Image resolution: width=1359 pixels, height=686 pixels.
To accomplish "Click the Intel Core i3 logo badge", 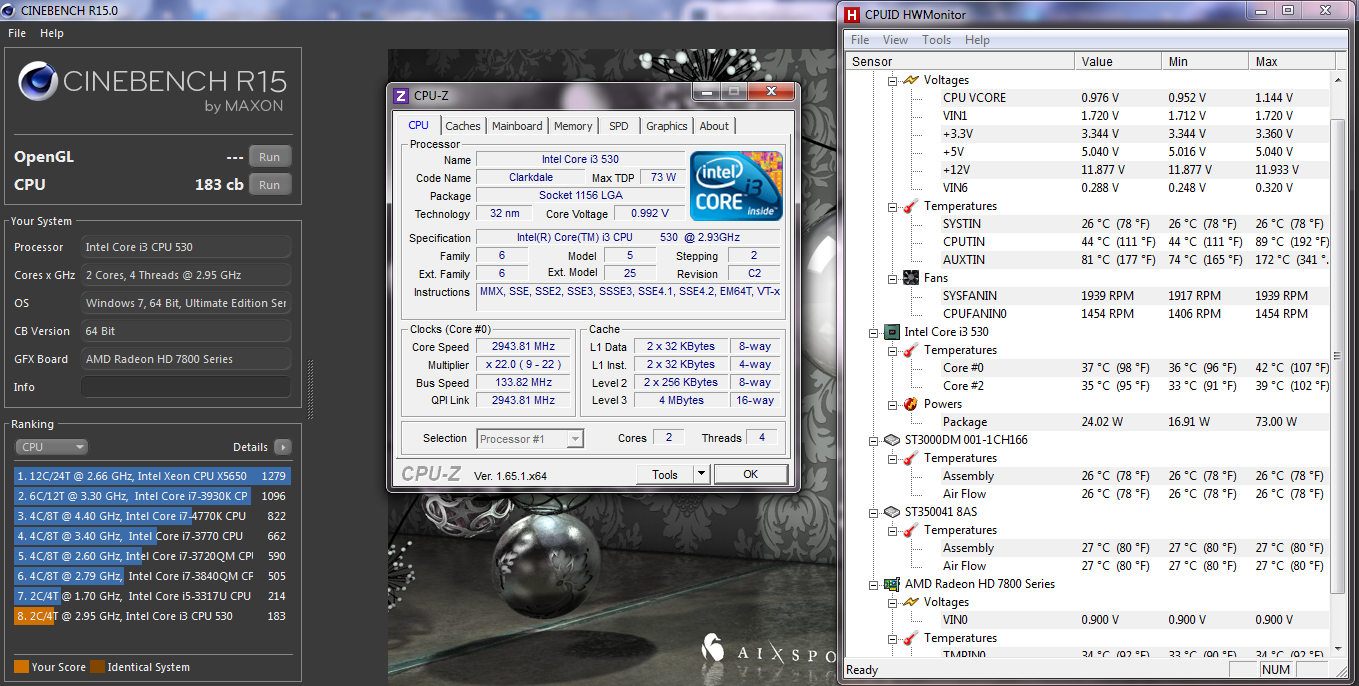I will click(x=737, y=186).
